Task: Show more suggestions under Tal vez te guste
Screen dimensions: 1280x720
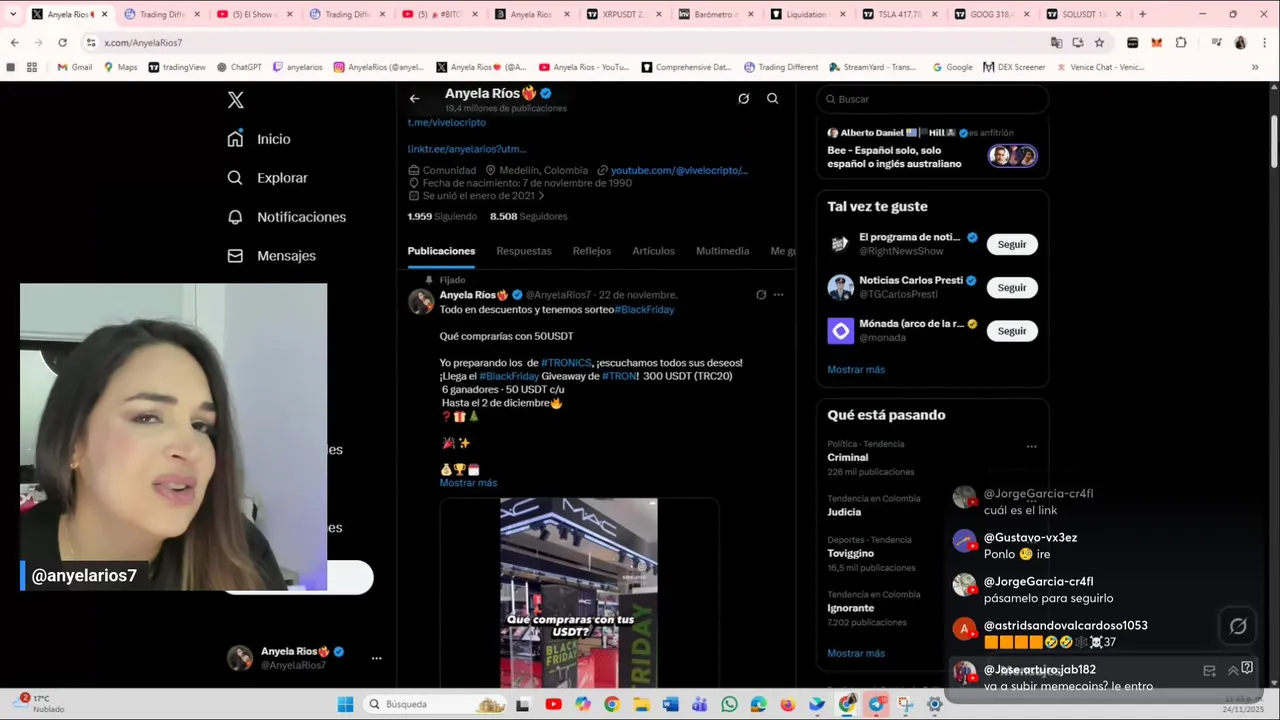Action: pyautogui.click(x=856, y=370)
